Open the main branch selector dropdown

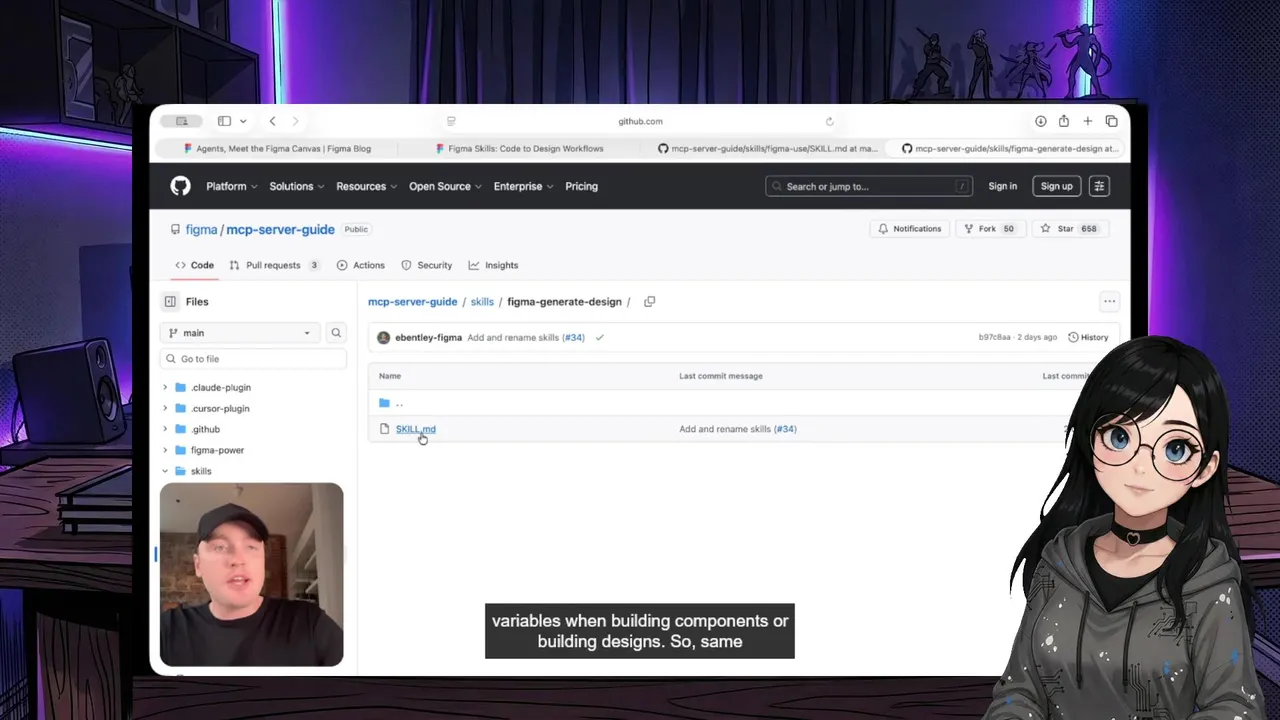pos(240,333)
